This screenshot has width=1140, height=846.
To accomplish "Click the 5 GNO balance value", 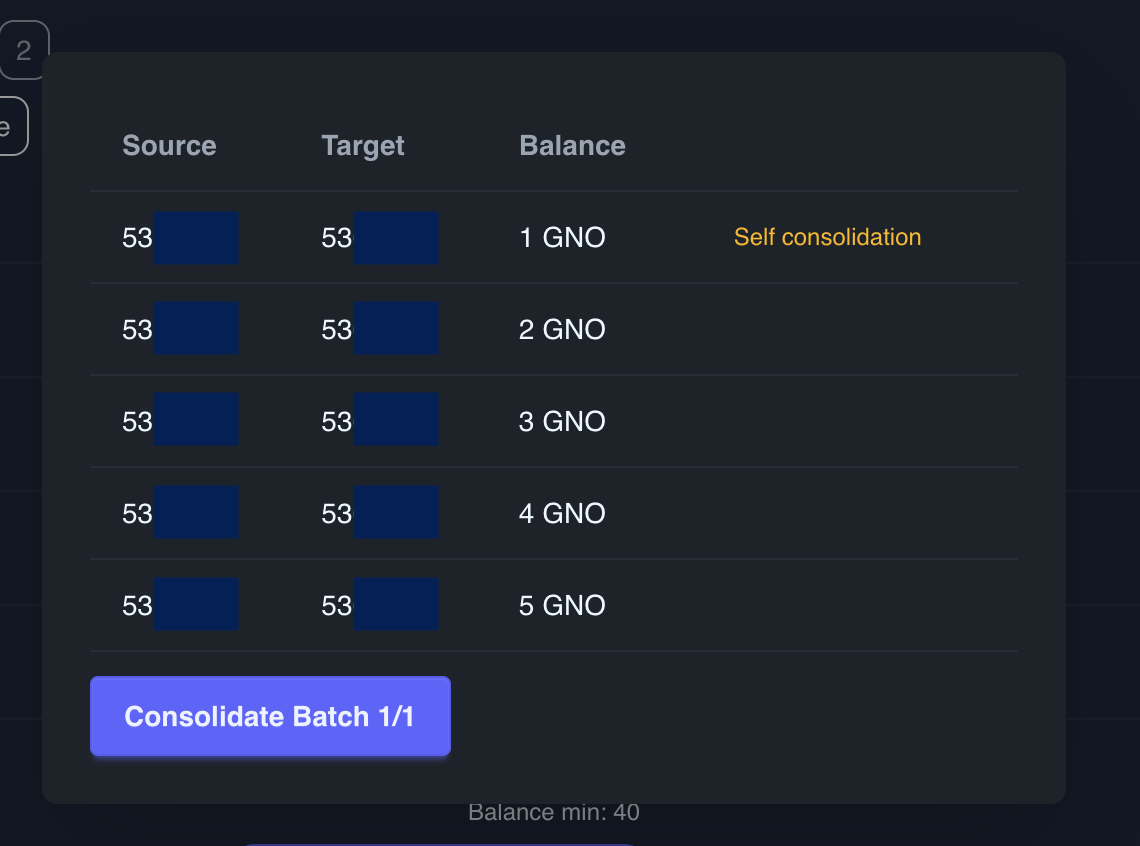I will click(562, 605).
